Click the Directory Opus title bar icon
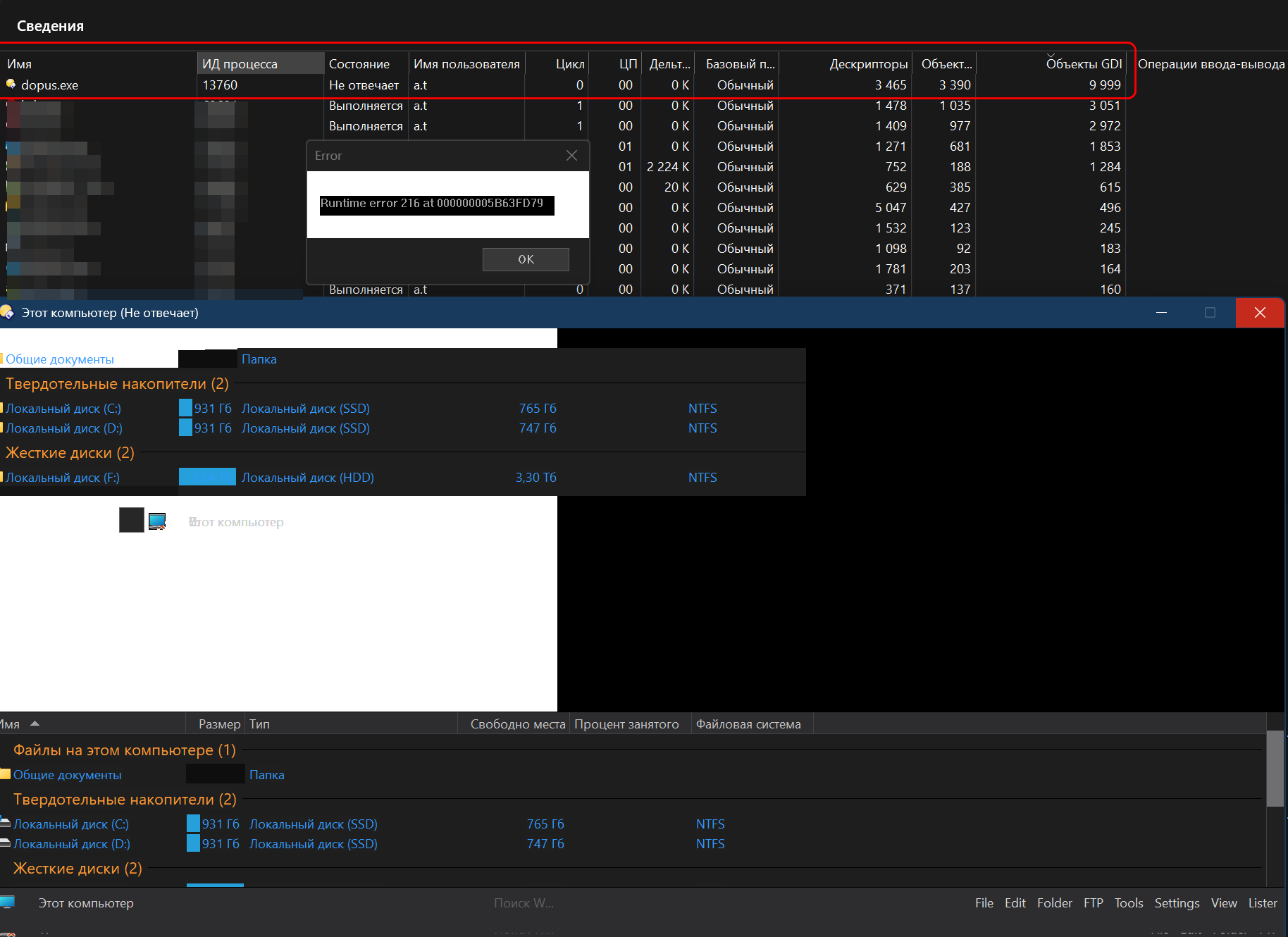 7,312
